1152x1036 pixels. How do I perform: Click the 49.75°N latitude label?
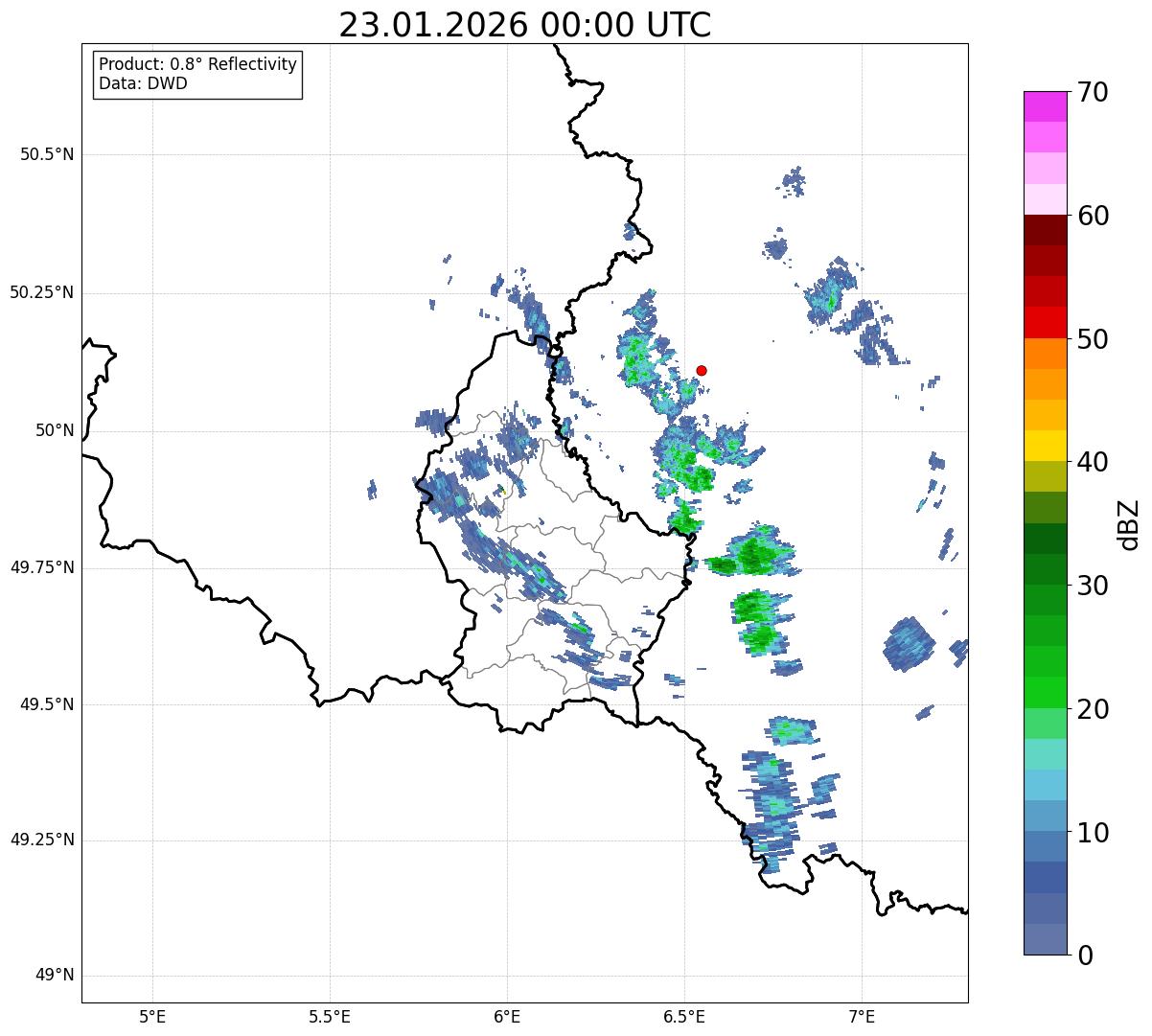(42, 567)
